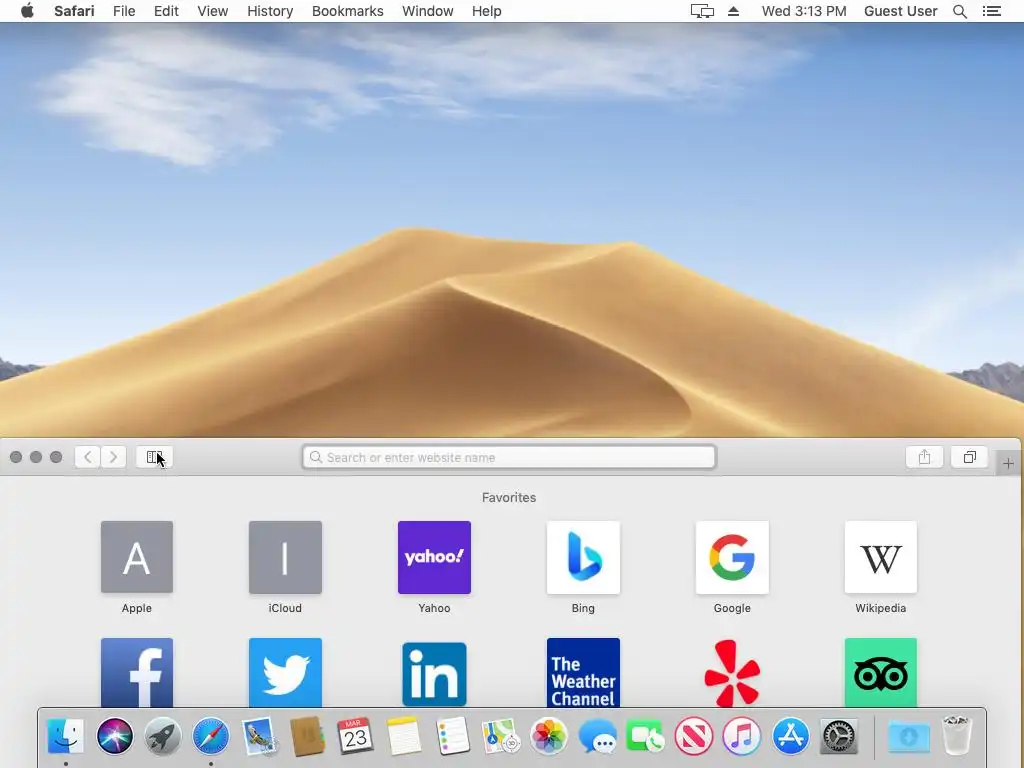
Task: Add a new tab with the plus button
Action: [x=1008, y=464]
